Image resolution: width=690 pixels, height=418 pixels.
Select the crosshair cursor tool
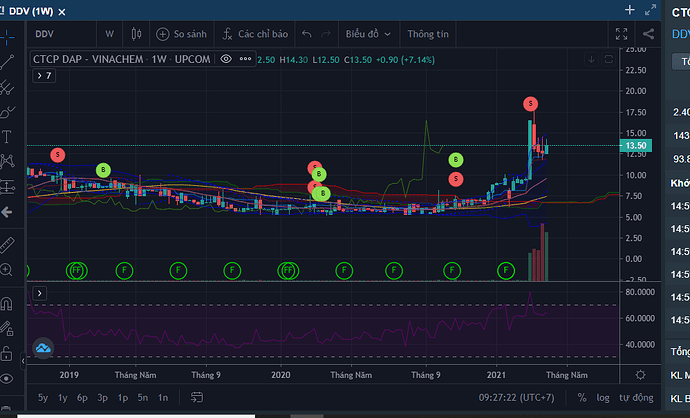tap(8, 36)
